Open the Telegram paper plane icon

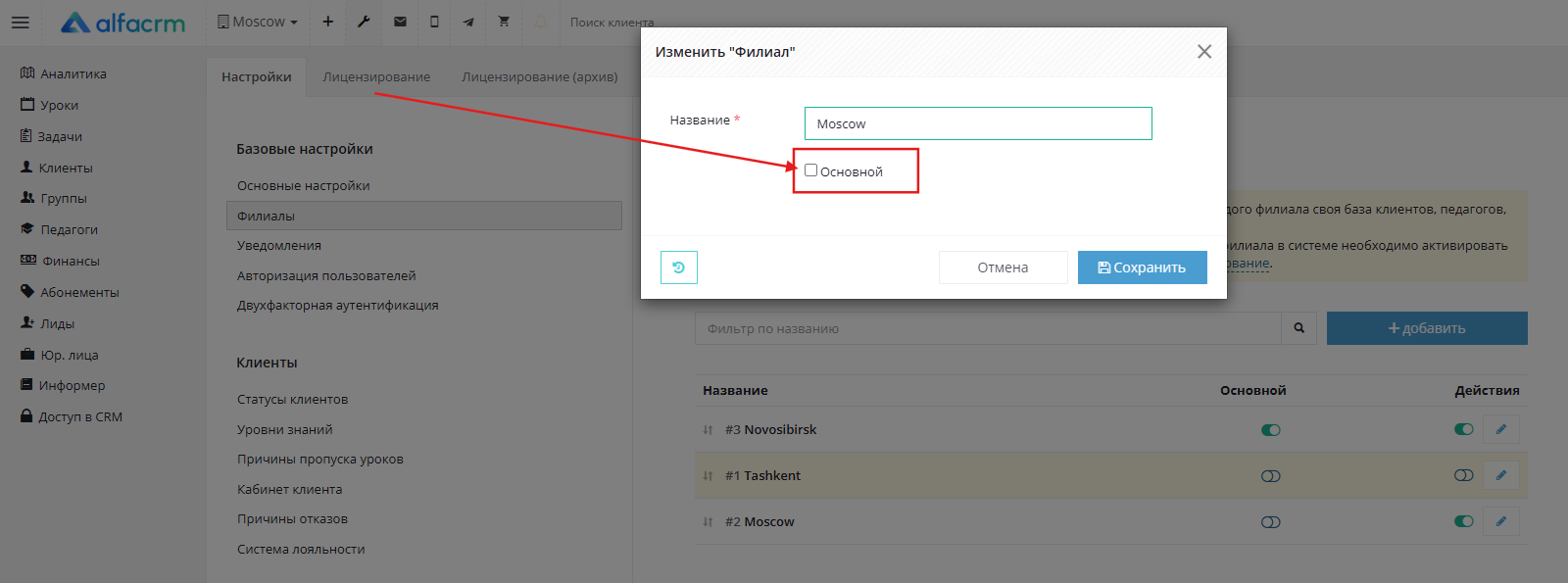(x=468, y=22)
